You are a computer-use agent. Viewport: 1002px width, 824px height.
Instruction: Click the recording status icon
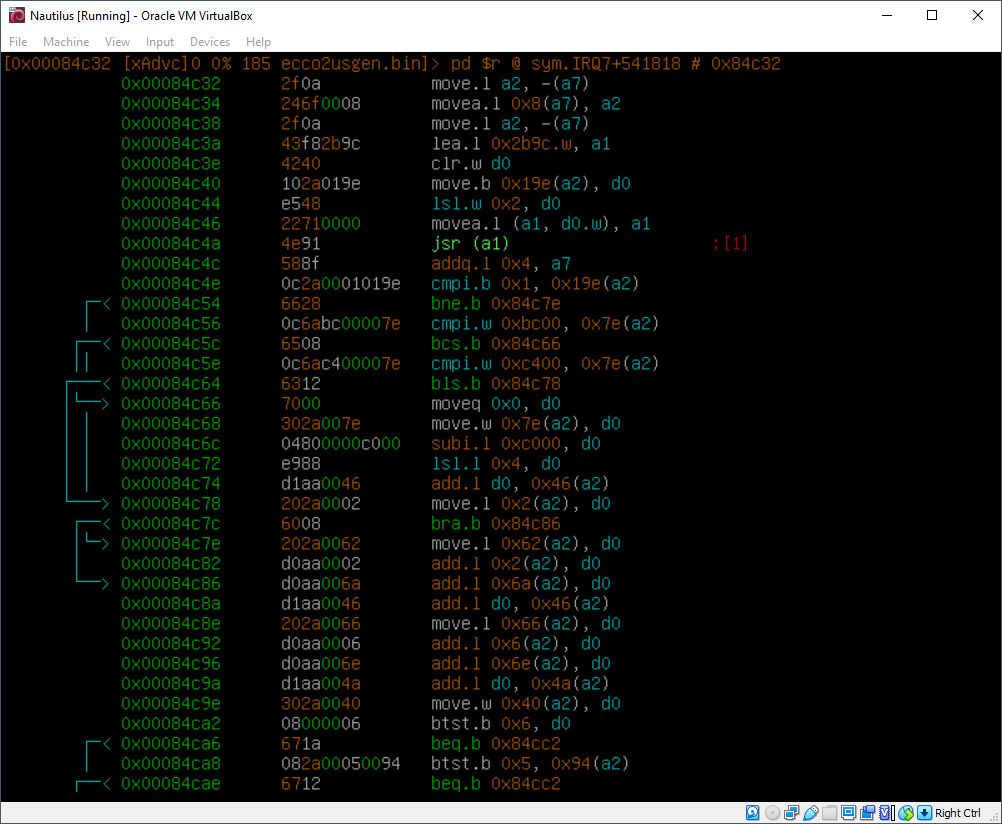point(867,813)
